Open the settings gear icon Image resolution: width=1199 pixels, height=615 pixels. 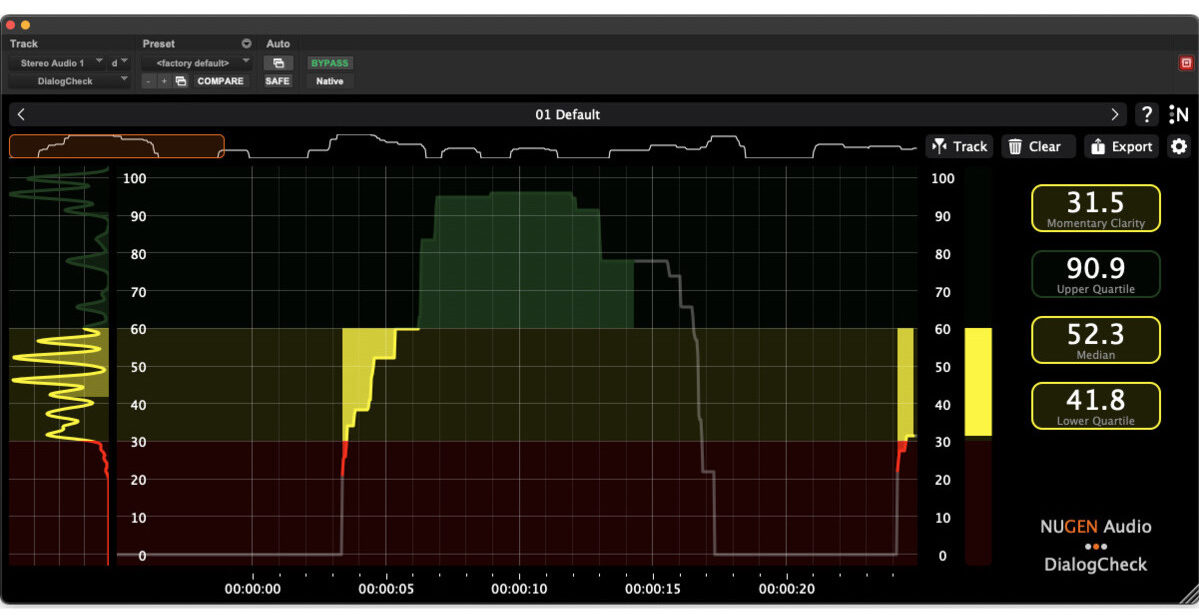pos(1179,147)
